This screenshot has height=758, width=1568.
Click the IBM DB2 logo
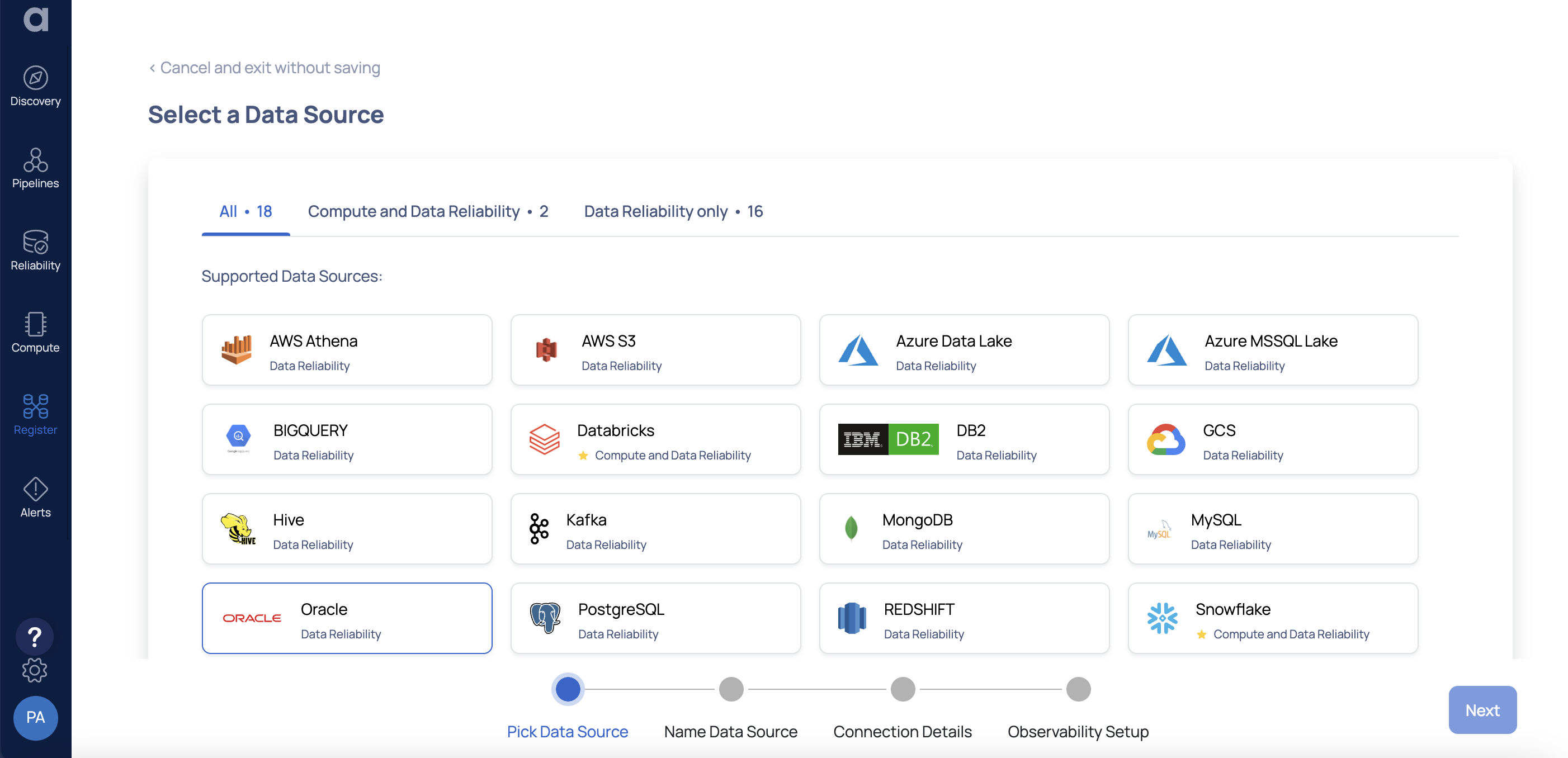pos(888,439)
